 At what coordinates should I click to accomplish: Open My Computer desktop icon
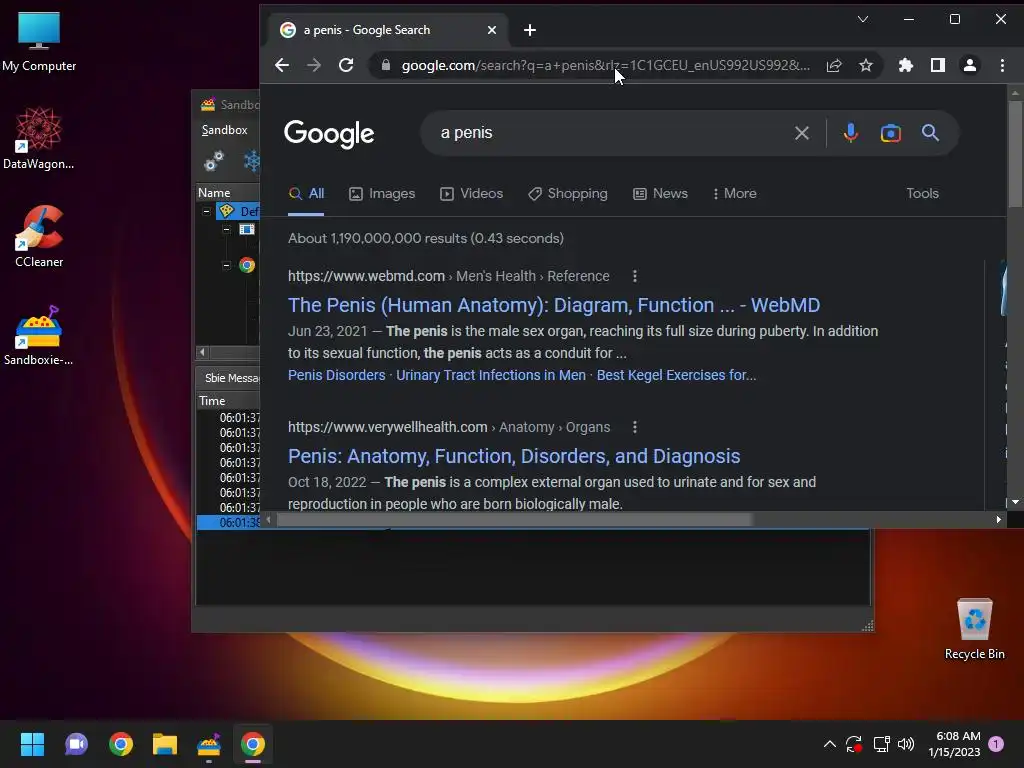[x=39, y=42]
